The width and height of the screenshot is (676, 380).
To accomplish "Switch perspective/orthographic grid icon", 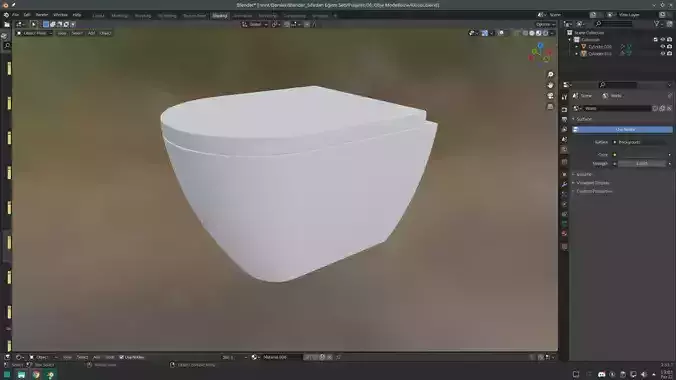I will click(550, 106).
